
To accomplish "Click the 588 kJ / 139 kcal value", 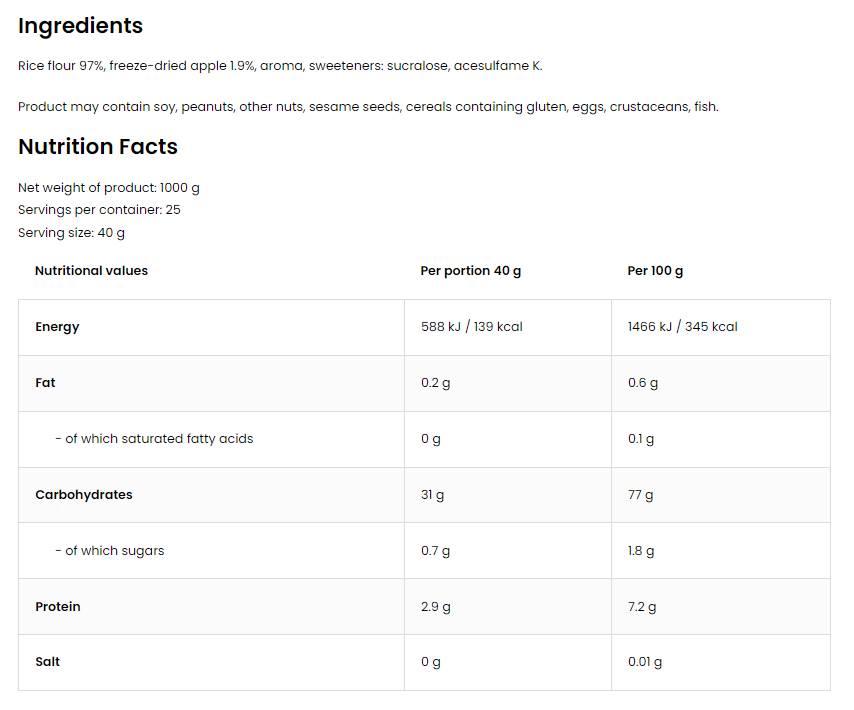I will point(471,327).
